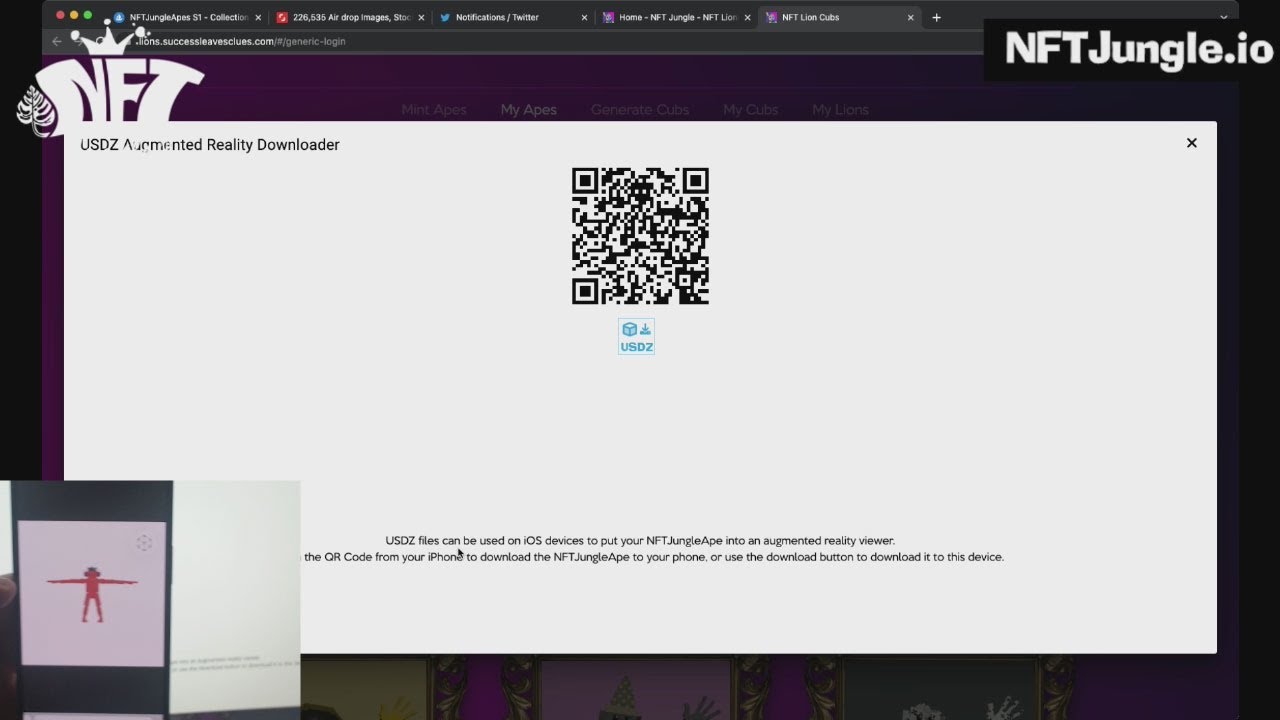Image resolution: width=1280 pixels, height=720 pixels.
Task: Close the Home - NFT Jungle tab
Action: click(x=747, y=17)
